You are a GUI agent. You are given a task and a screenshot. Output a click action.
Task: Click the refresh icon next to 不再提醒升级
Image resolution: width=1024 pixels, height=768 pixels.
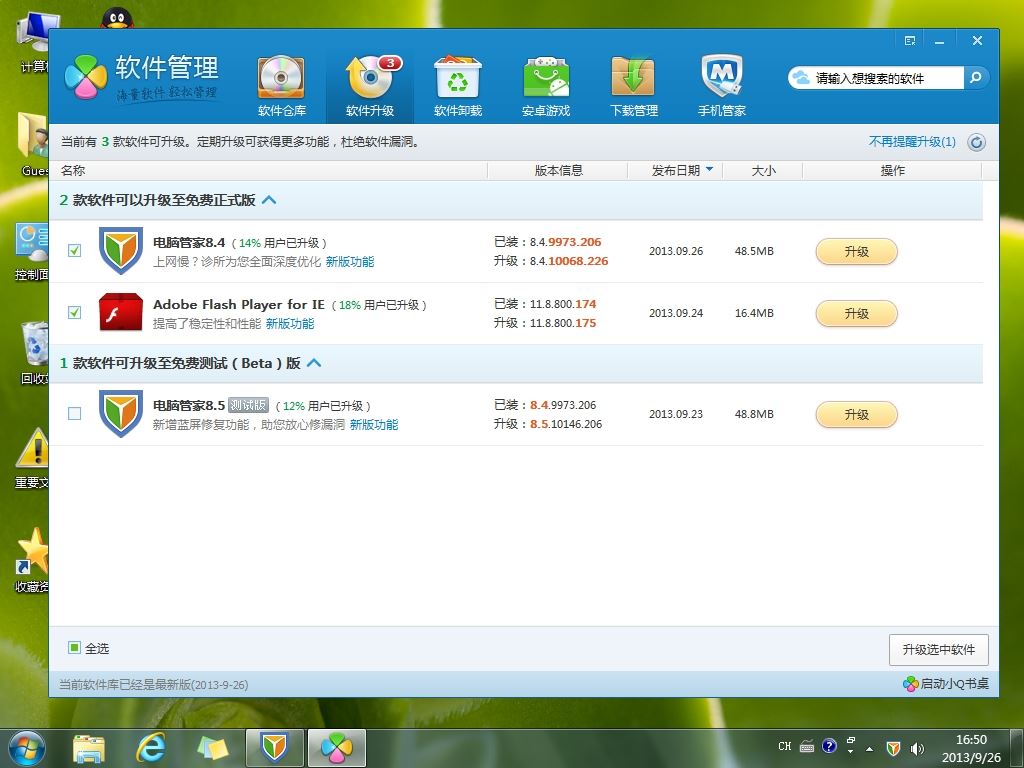[976, 142]
